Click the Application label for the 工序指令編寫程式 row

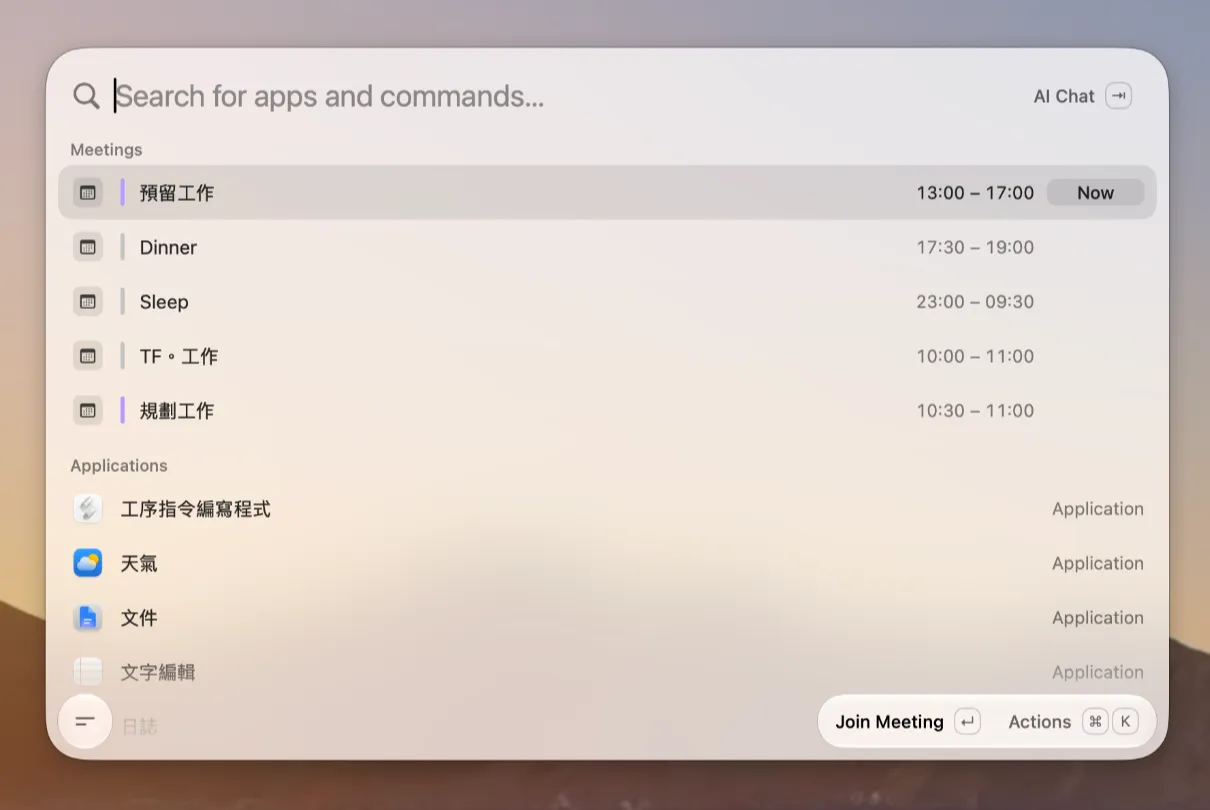[1097, 509]
